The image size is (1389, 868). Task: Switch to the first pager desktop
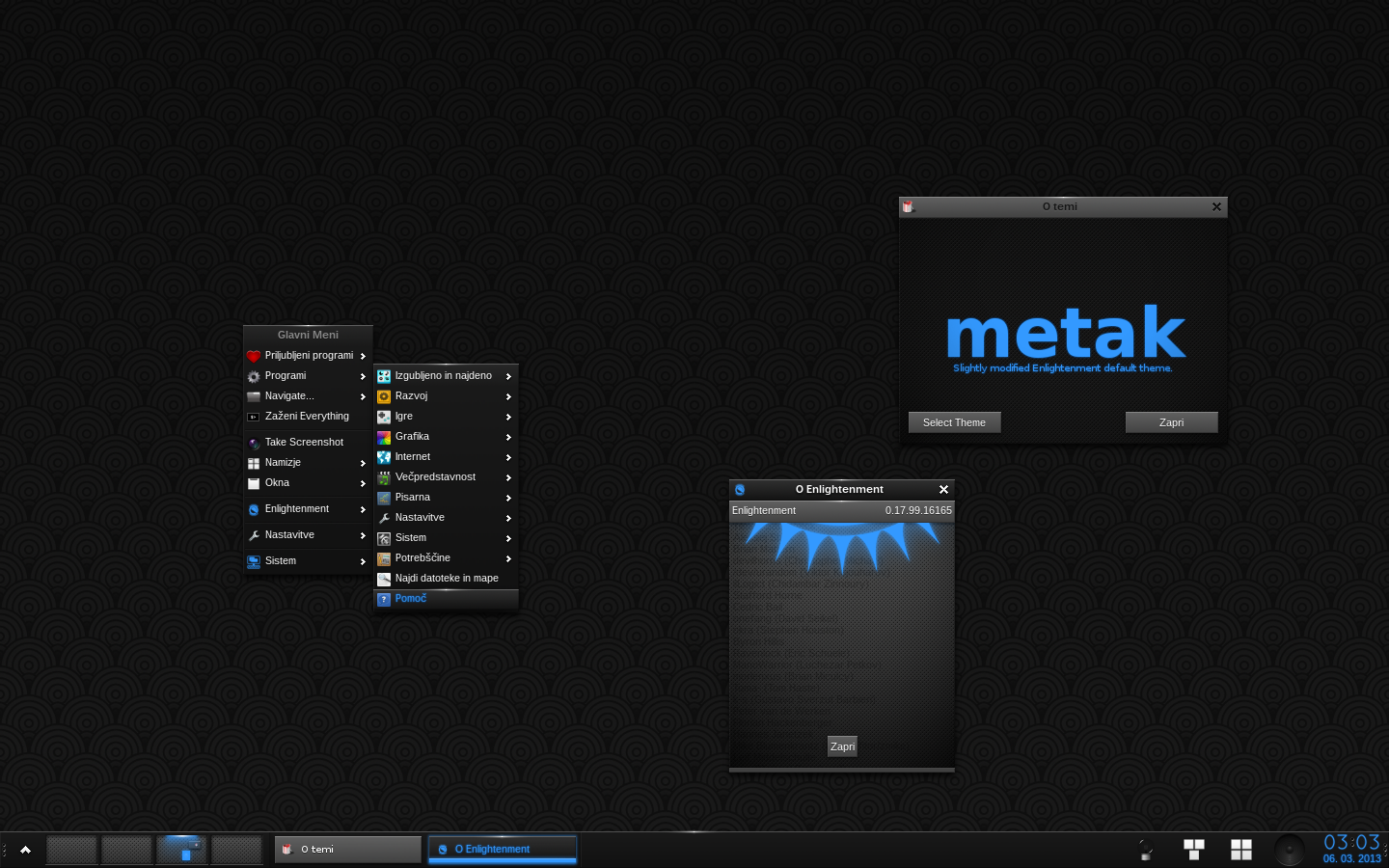pos(71,850)
